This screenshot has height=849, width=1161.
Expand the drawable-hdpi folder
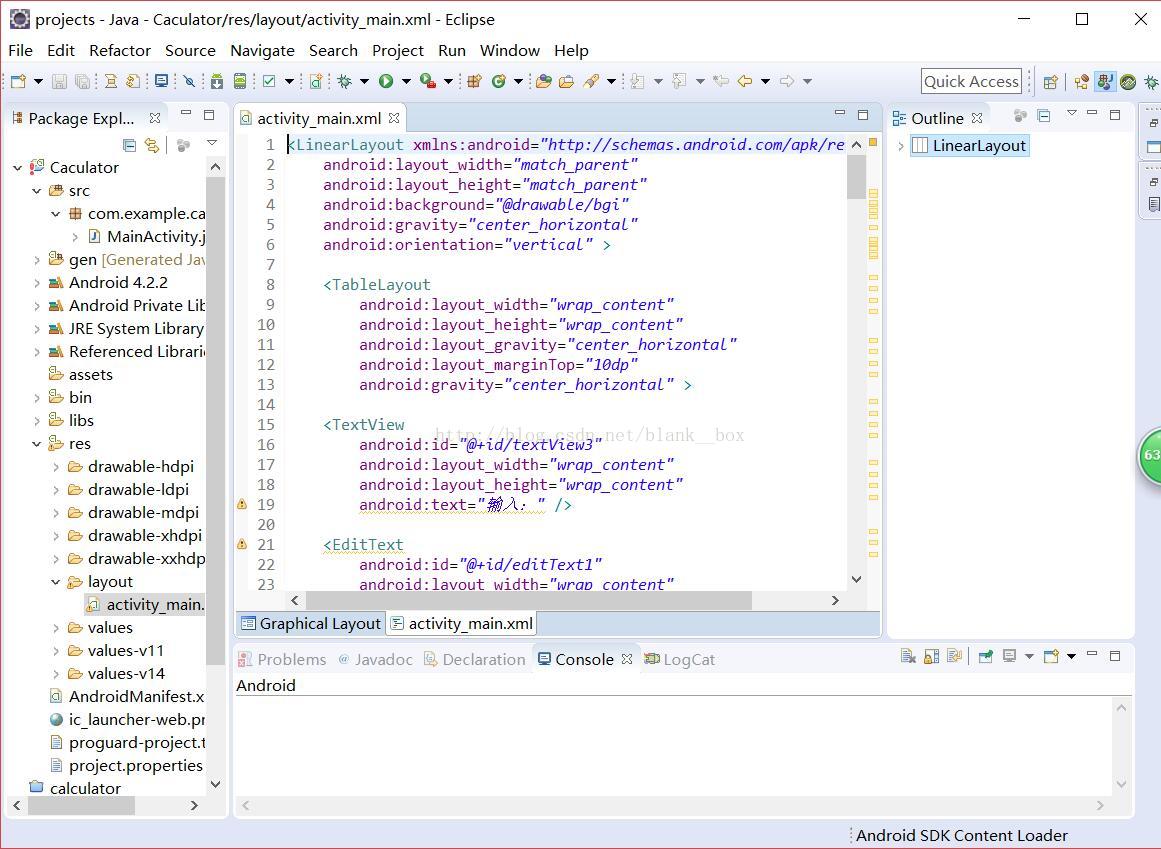click(x=56, y=467)
